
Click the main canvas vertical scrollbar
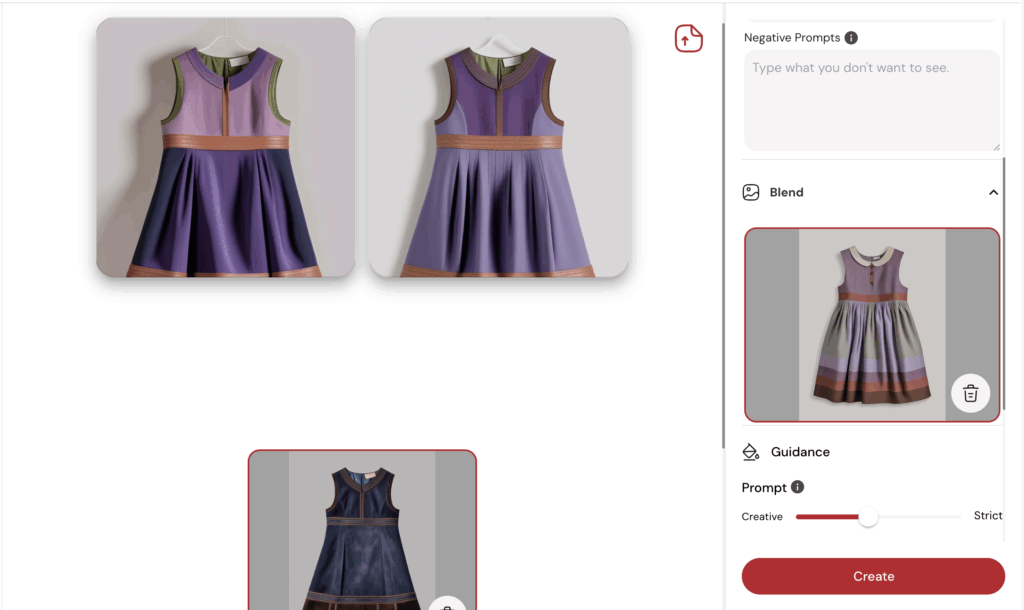pyautogui.click(x=723, y=235)
